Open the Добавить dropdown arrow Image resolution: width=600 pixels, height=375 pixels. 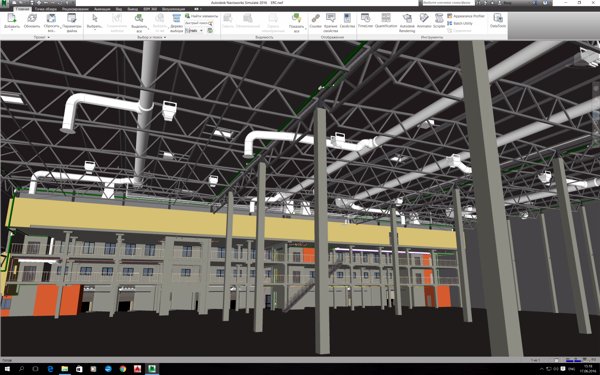coord(11,30)
